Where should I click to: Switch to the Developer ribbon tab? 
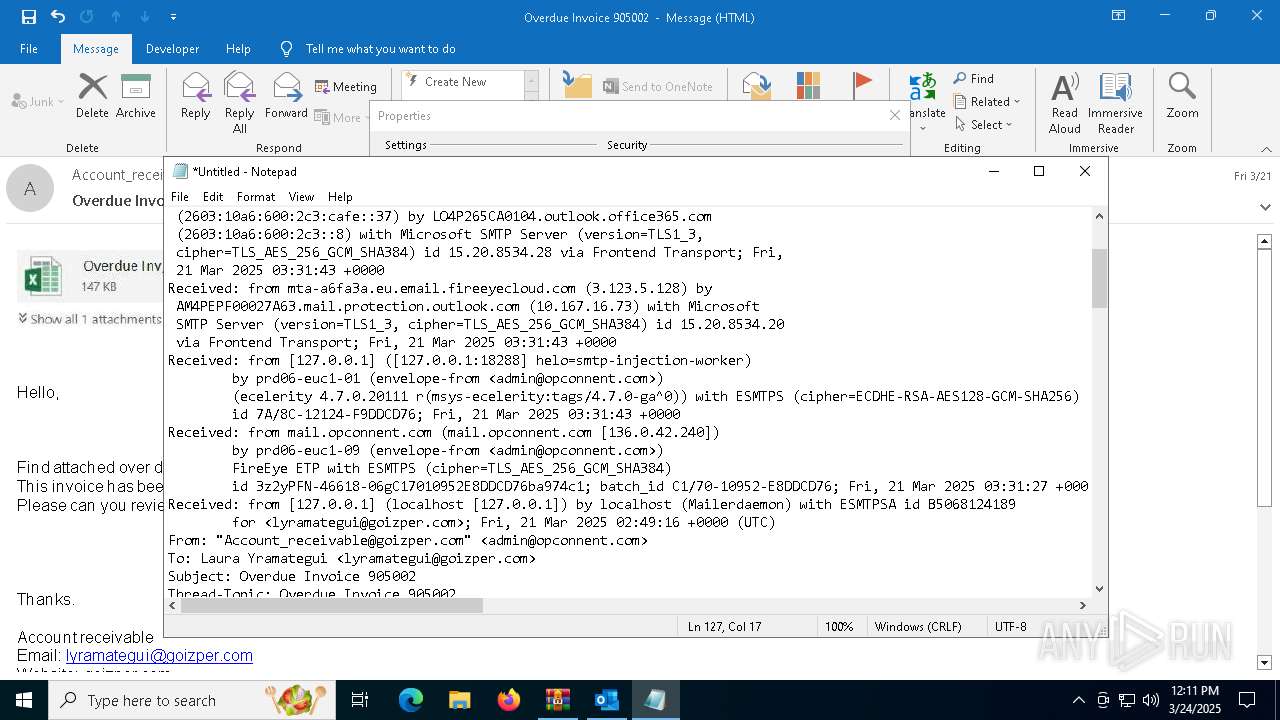pyautogui.click(x=172, y=48)
